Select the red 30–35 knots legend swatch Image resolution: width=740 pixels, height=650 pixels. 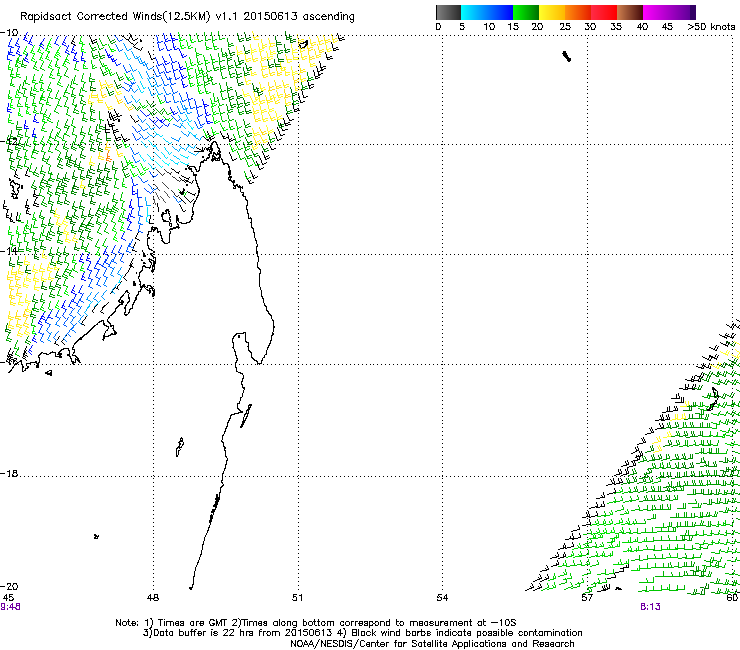click(x=604, y=12)
